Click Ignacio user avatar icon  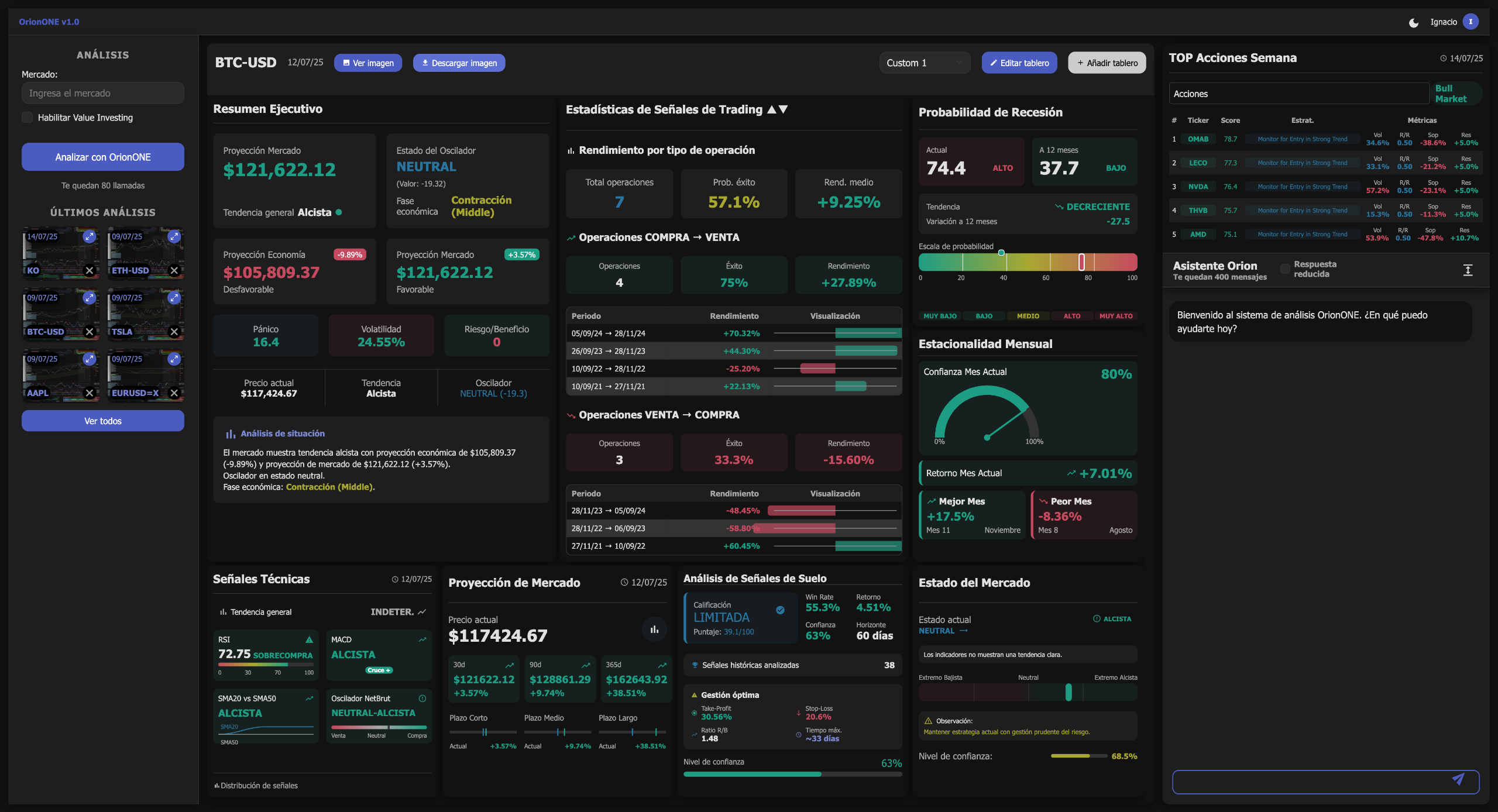(x=1470, y=22)
